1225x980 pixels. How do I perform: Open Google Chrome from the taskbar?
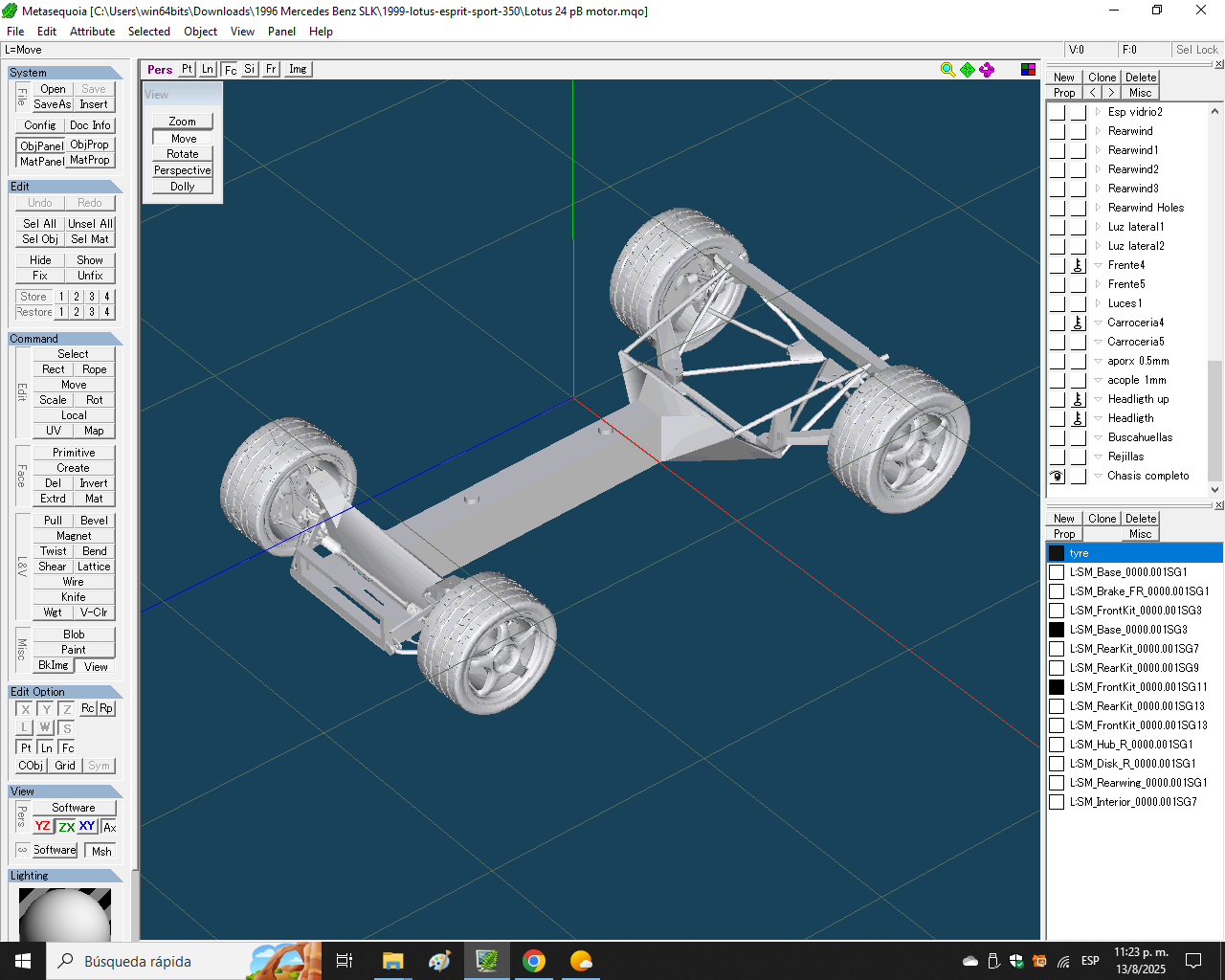click(534, 961)
